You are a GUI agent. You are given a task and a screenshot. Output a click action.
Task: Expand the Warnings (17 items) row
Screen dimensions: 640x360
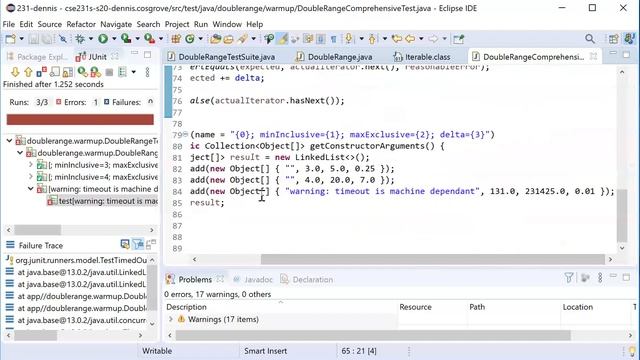(170, 319)
